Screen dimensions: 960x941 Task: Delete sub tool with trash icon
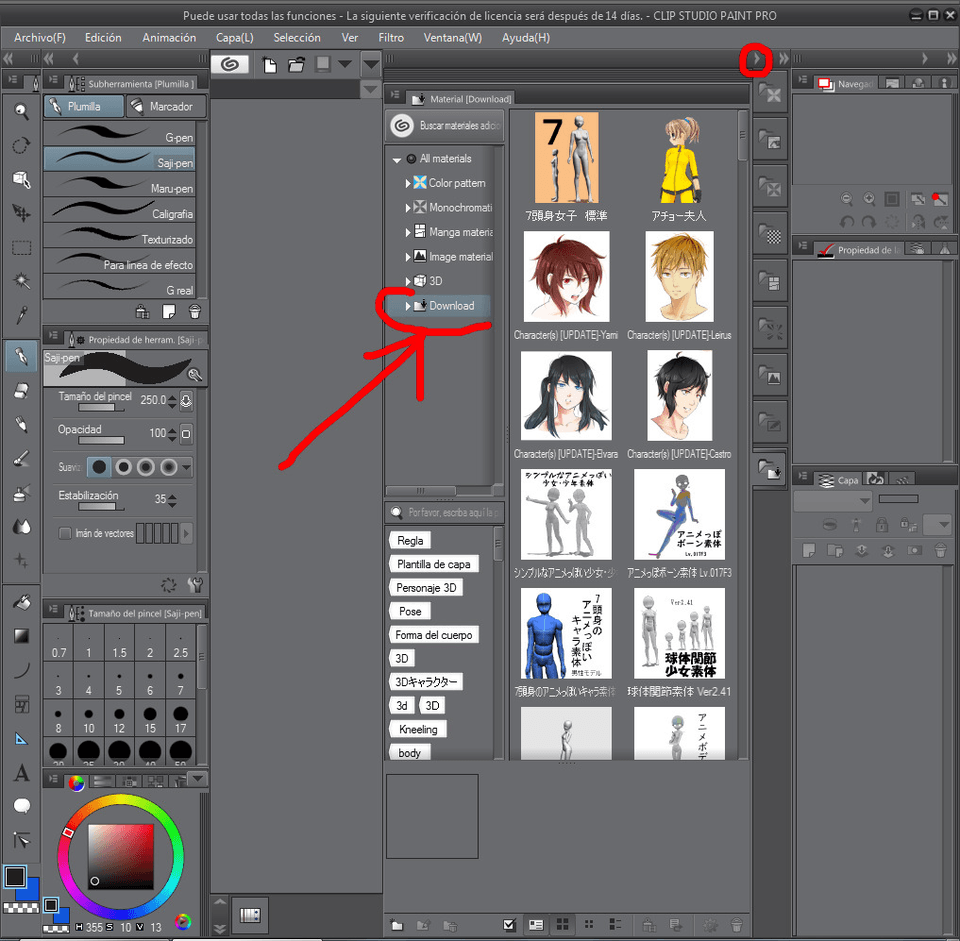tap(195, 312)
